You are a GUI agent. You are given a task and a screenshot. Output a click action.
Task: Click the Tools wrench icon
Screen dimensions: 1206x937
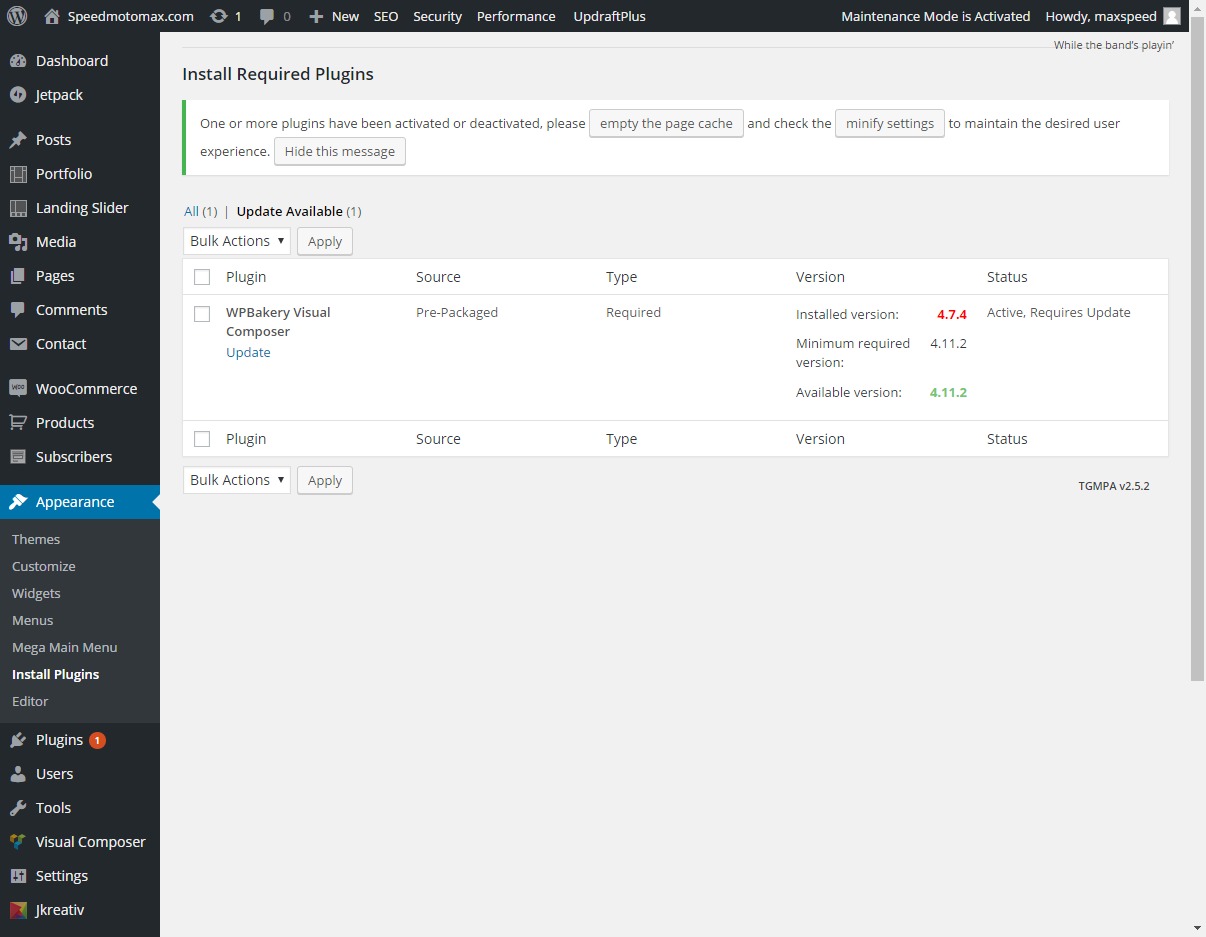pyautogui.click(x=18, y=808)
